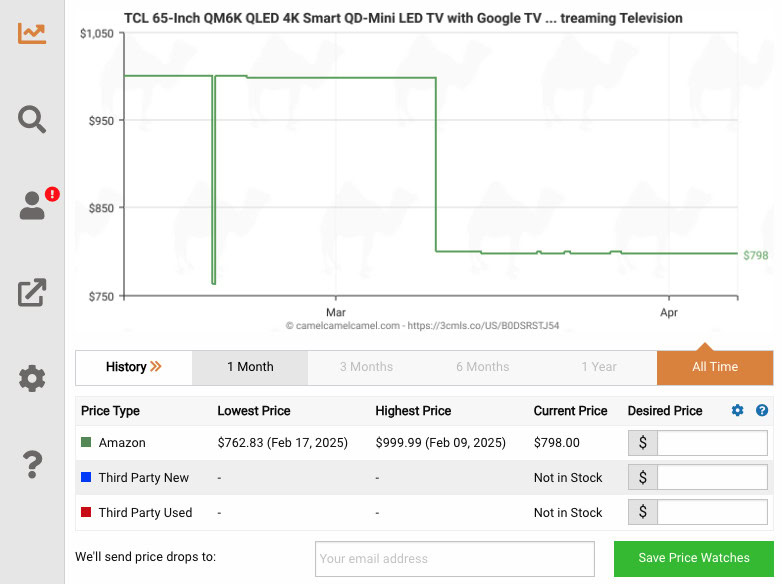Click the question mark help sidebar icon
Viewport: 782px width, 584px height.
click(32, 465)
